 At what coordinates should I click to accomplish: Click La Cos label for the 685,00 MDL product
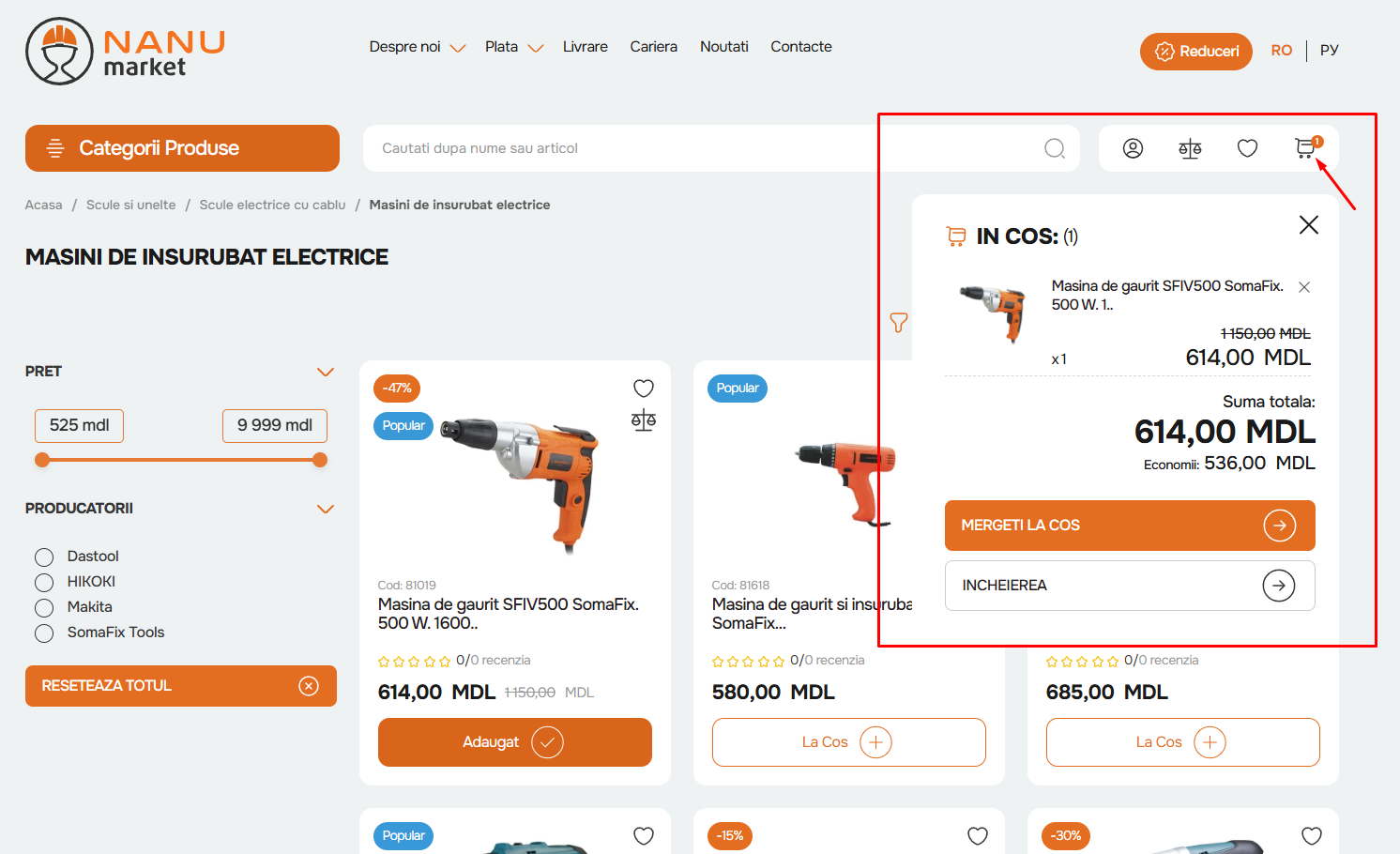coord(1159,742)
